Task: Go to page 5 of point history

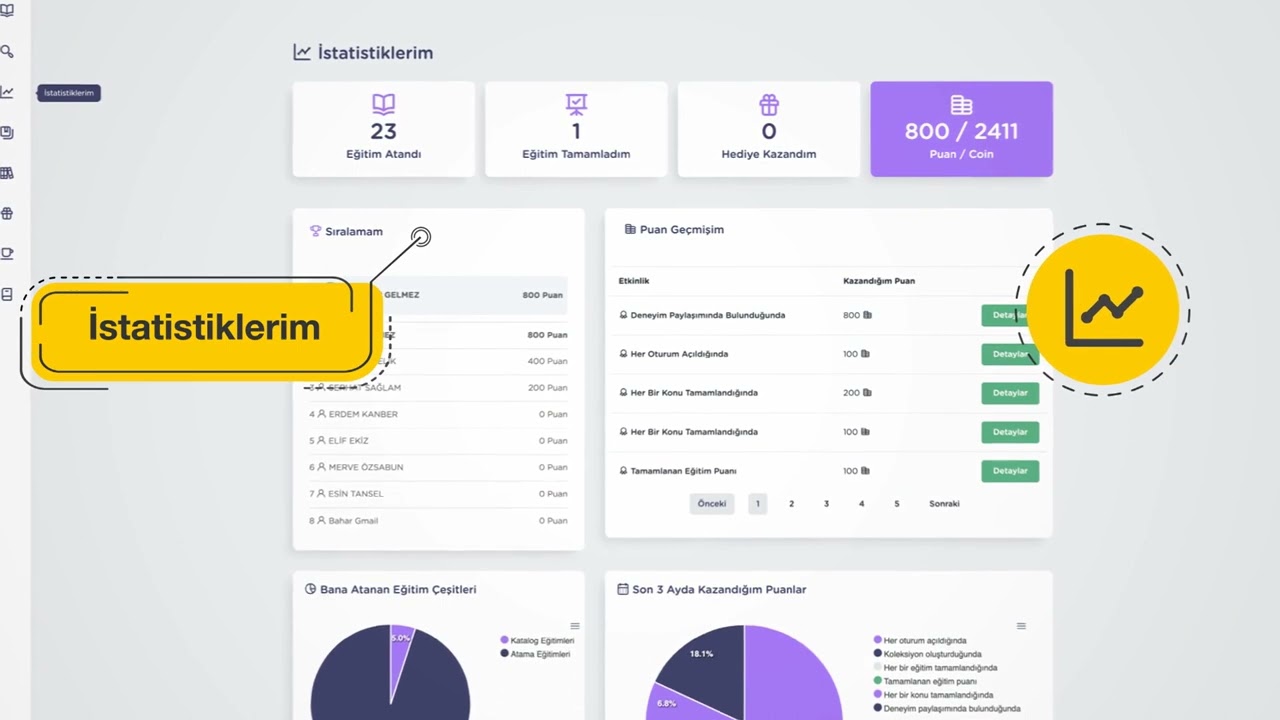Action: (896, 504)
